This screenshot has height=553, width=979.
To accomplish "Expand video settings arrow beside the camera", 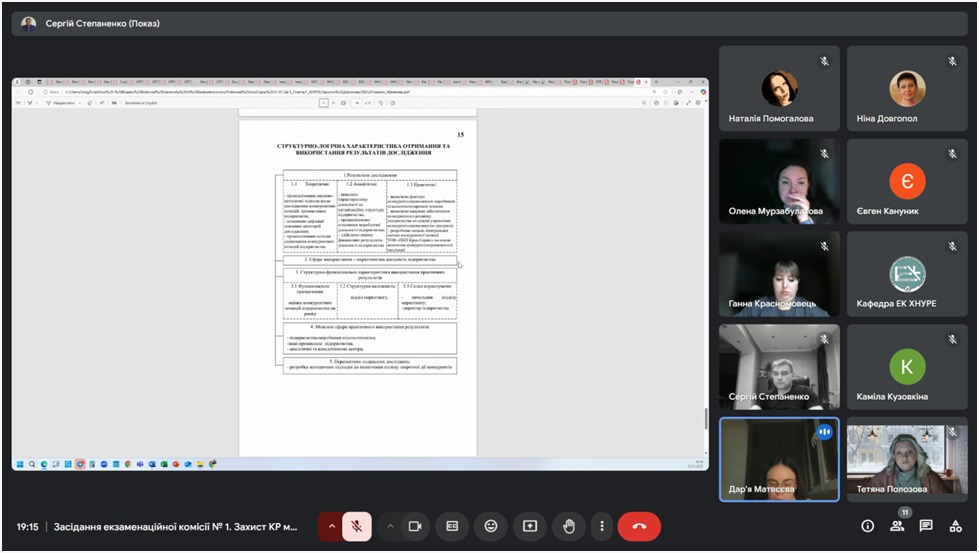I will point(389,526).
